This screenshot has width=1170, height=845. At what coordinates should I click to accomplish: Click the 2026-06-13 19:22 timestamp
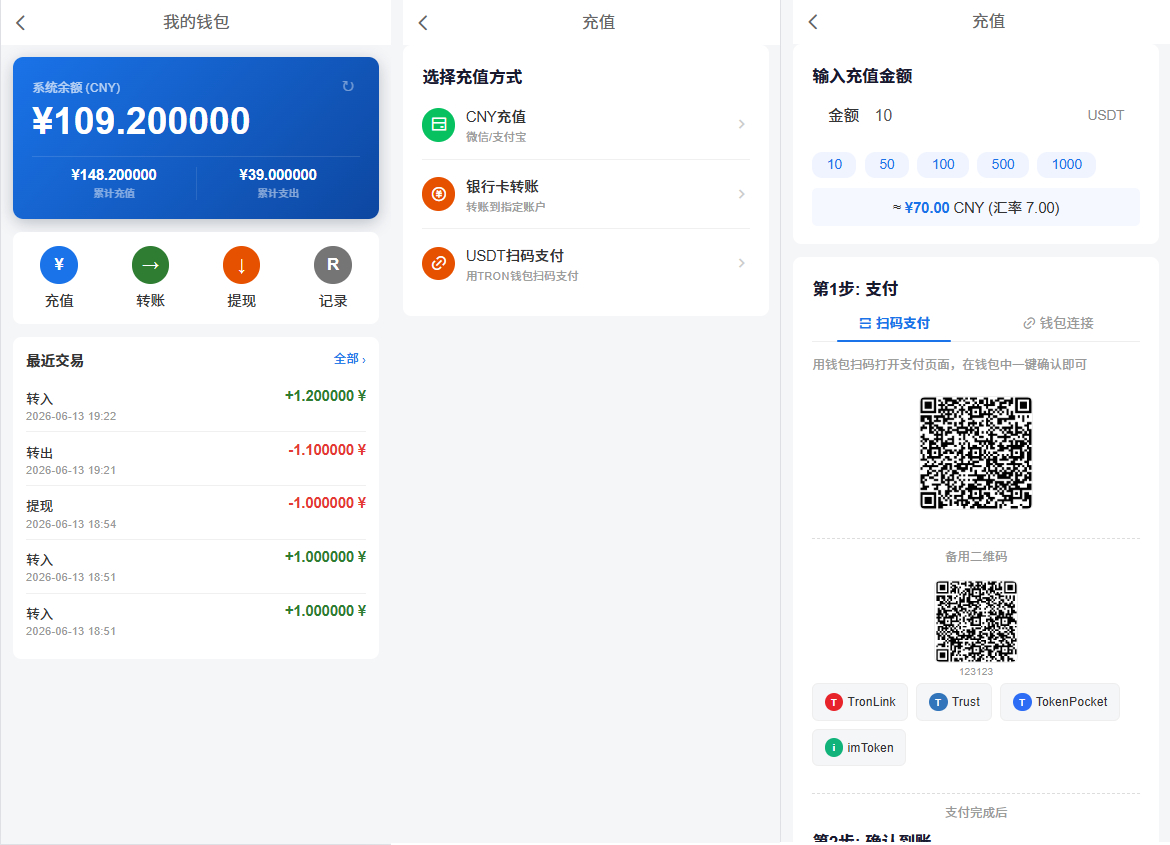[x=71, y=417]
